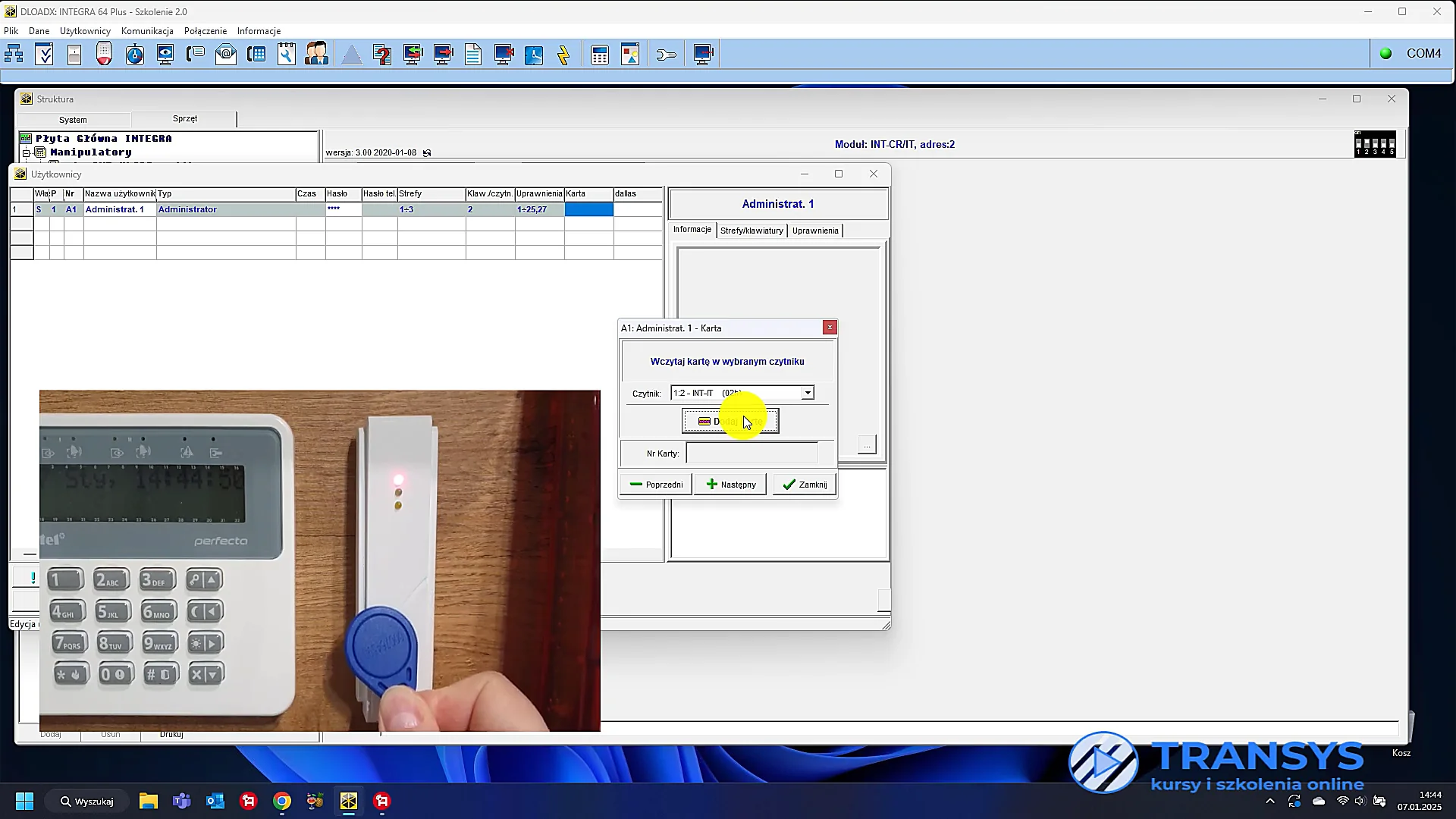Open the Informacje menu
This screenshot has width=1456, height=819.
coord(259,31)
